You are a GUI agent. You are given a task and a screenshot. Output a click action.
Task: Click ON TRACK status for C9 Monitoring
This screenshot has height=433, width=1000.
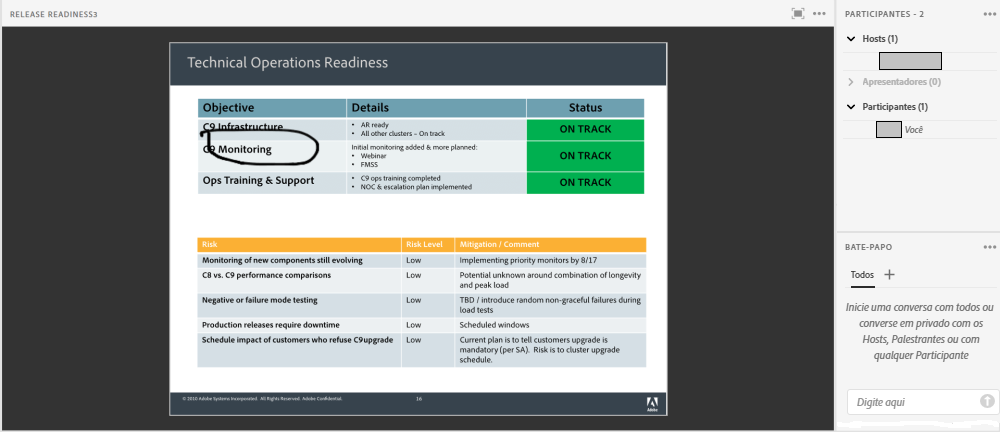point(585,156)
